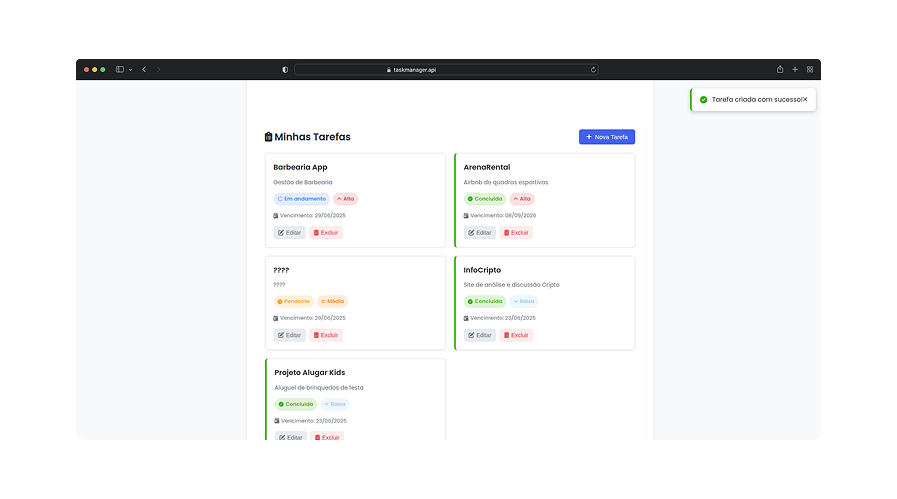The image size is (897, 499).
Task: Click the Baixa badge on InfoCripto
Action: tap(524, 301)
